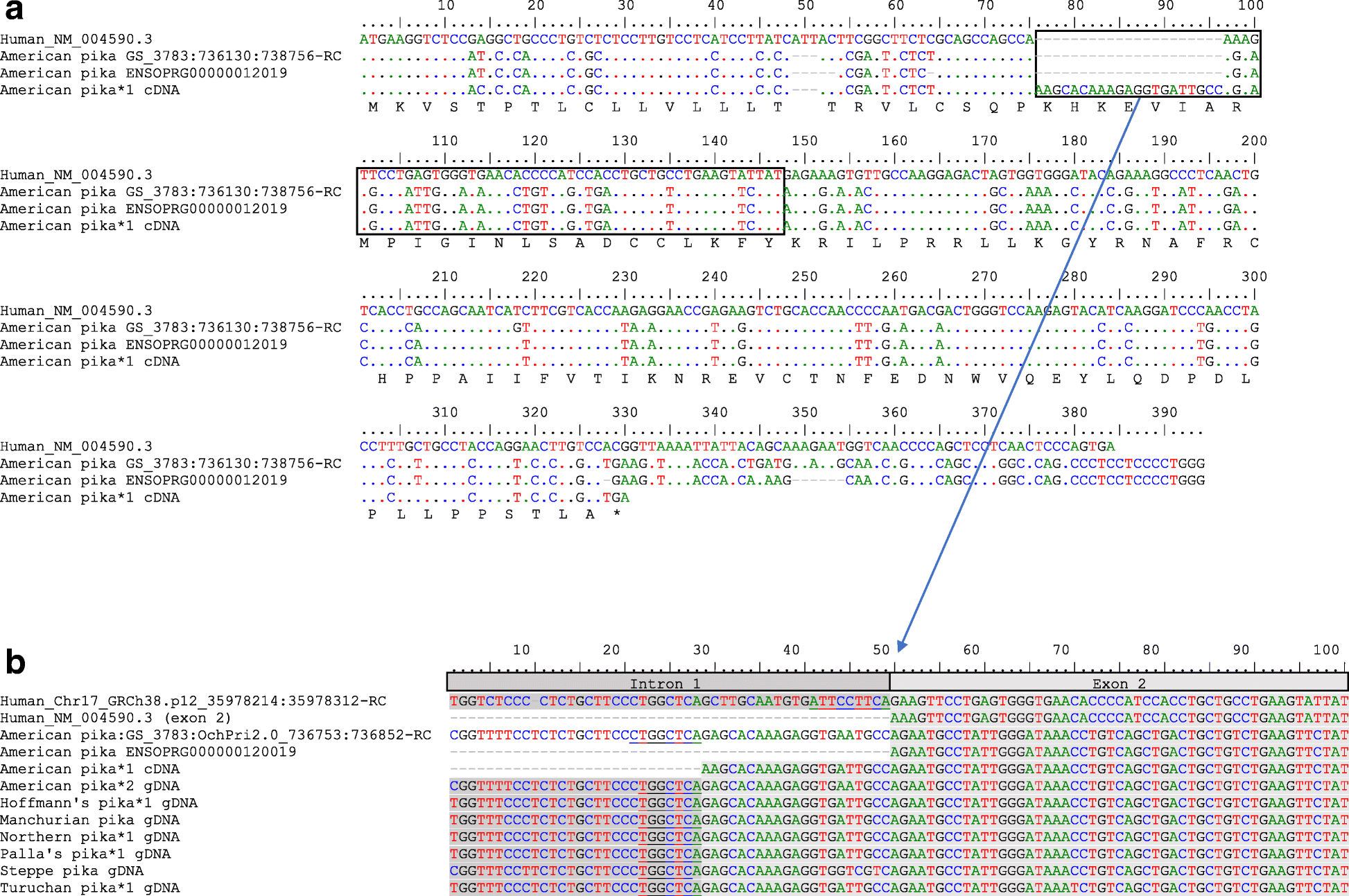Screen dimensions: 1349x896
Task: Select the Intron 1 header bar
Action: (668, 683)
